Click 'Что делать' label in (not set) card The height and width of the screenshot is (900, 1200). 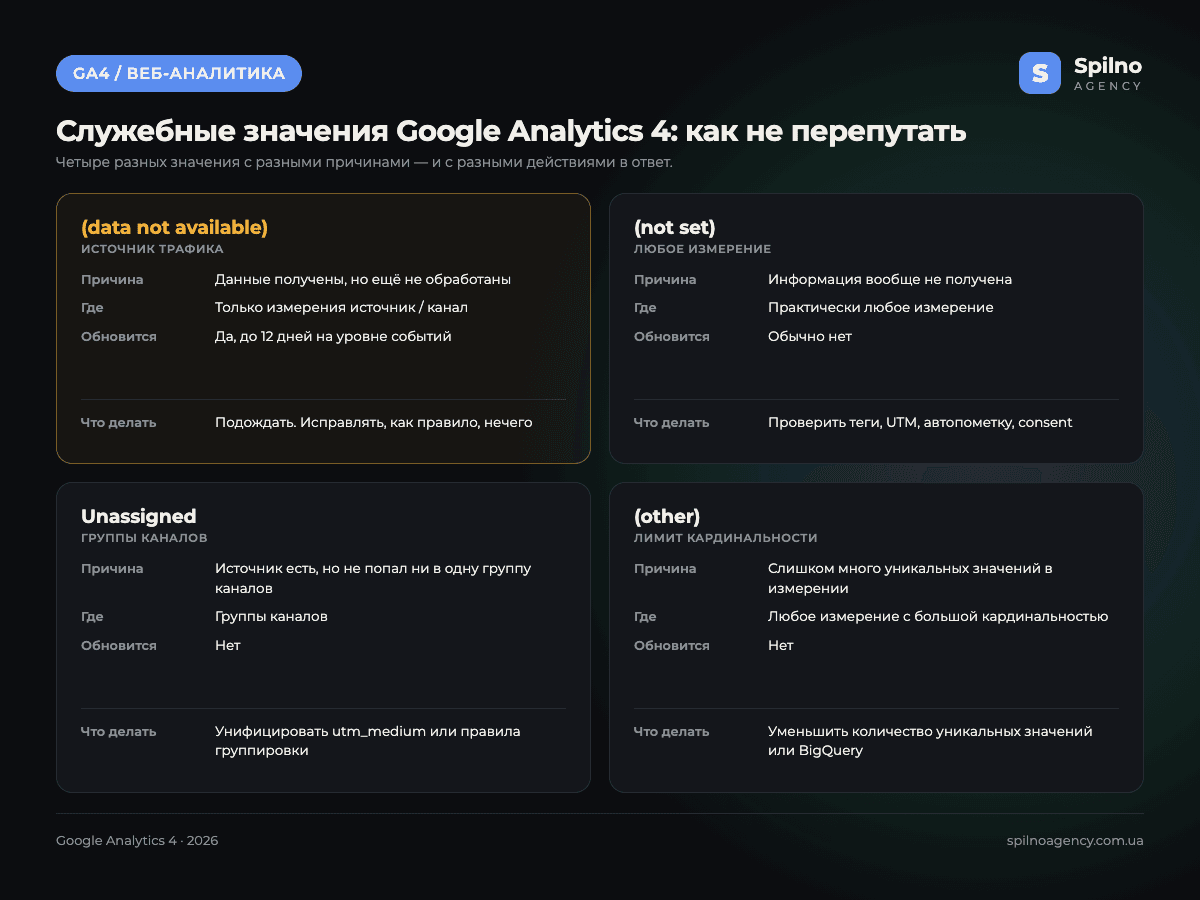[x=672, y=423]
